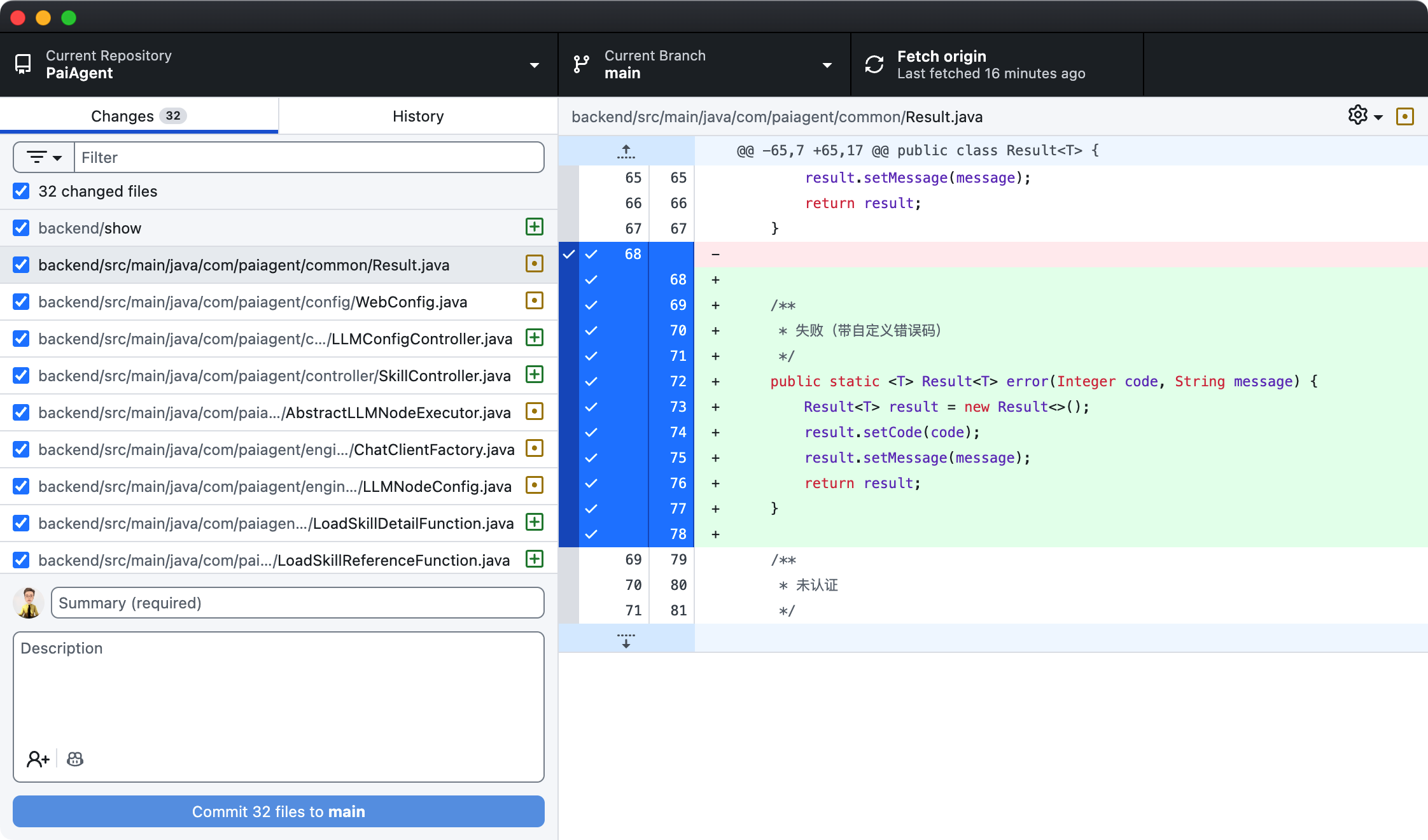Click the Fetch origin sync icon
This screenshot has width=1428, height=840.
[x=874, y=64]
